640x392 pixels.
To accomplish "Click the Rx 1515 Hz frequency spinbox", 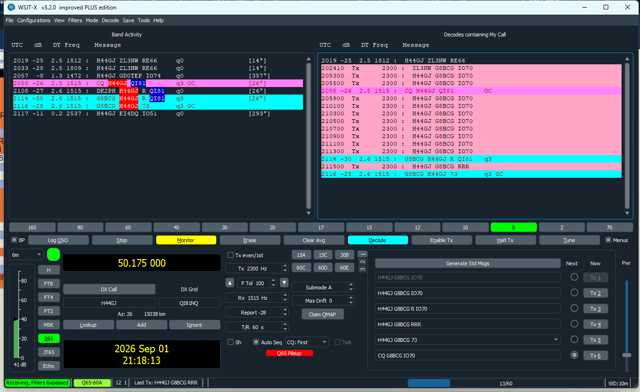I will point(256,298).
